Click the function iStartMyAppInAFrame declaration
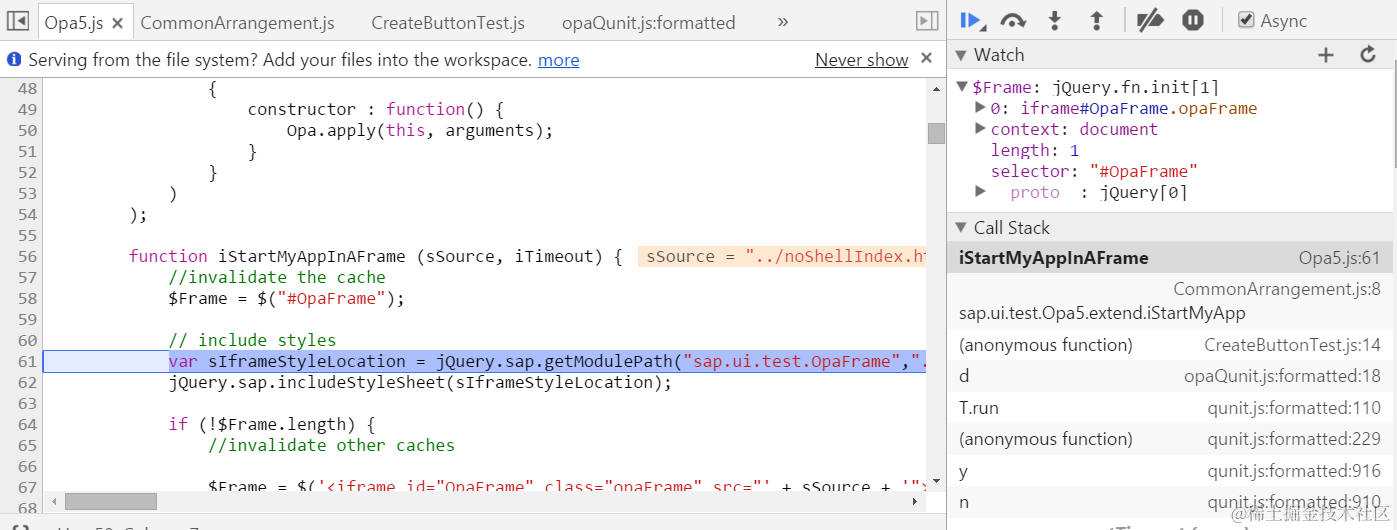Image resolution: width=1397 pixels, height=530 pixels. click(376, 256)
